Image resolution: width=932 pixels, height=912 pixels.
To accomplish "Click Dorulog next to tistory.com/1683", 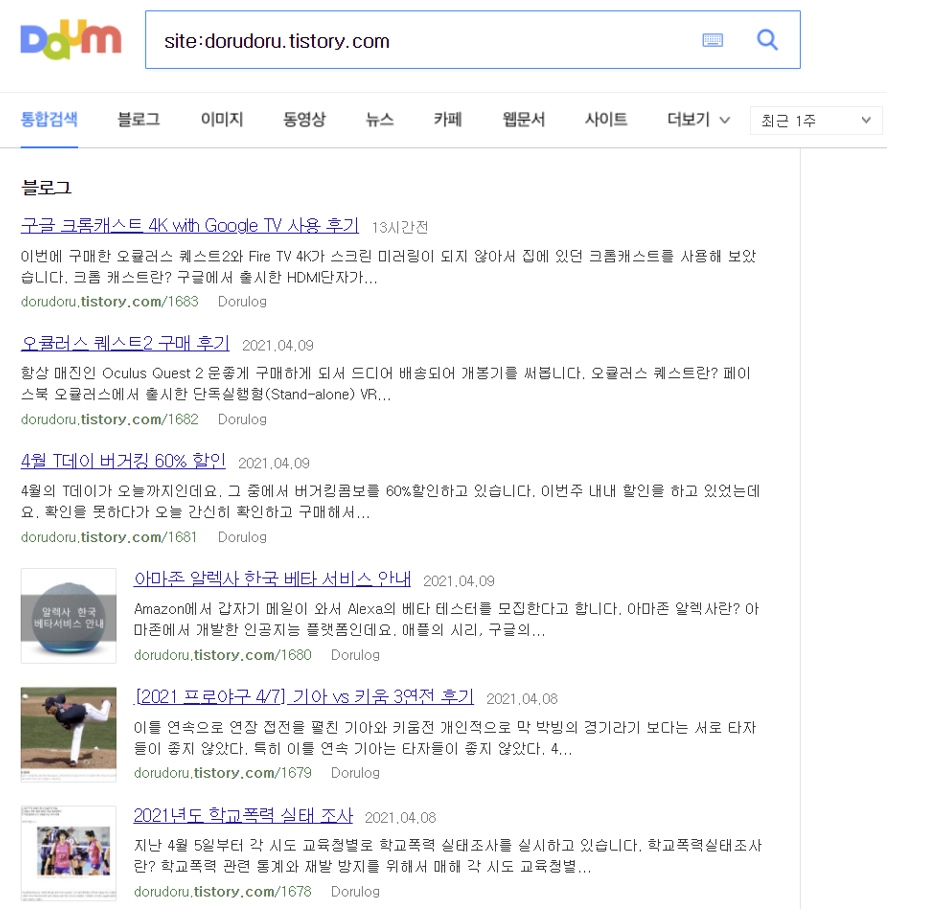I will pyautogui.click(x=242, y=302).
